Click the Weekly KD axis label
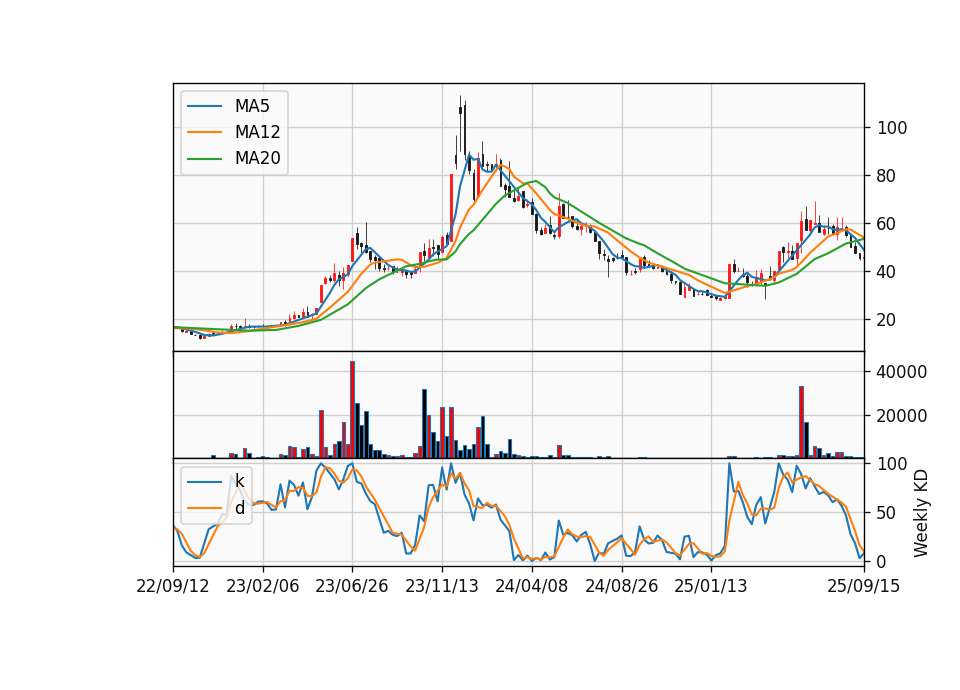The height and width of the screenshot is (690, 960). pos(921,513)
